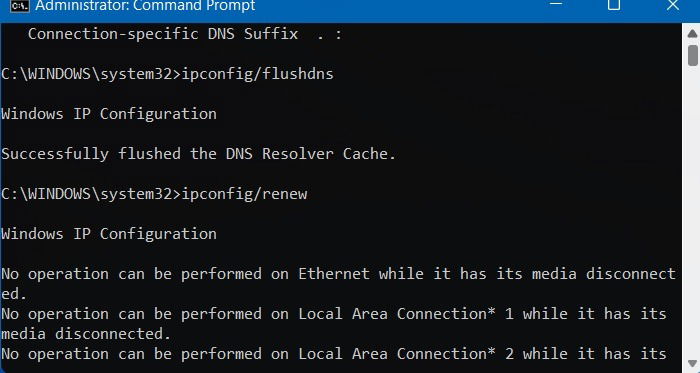
Task: Click Windows IP Configuration heading under flushdns command
Action: [109, 114]
